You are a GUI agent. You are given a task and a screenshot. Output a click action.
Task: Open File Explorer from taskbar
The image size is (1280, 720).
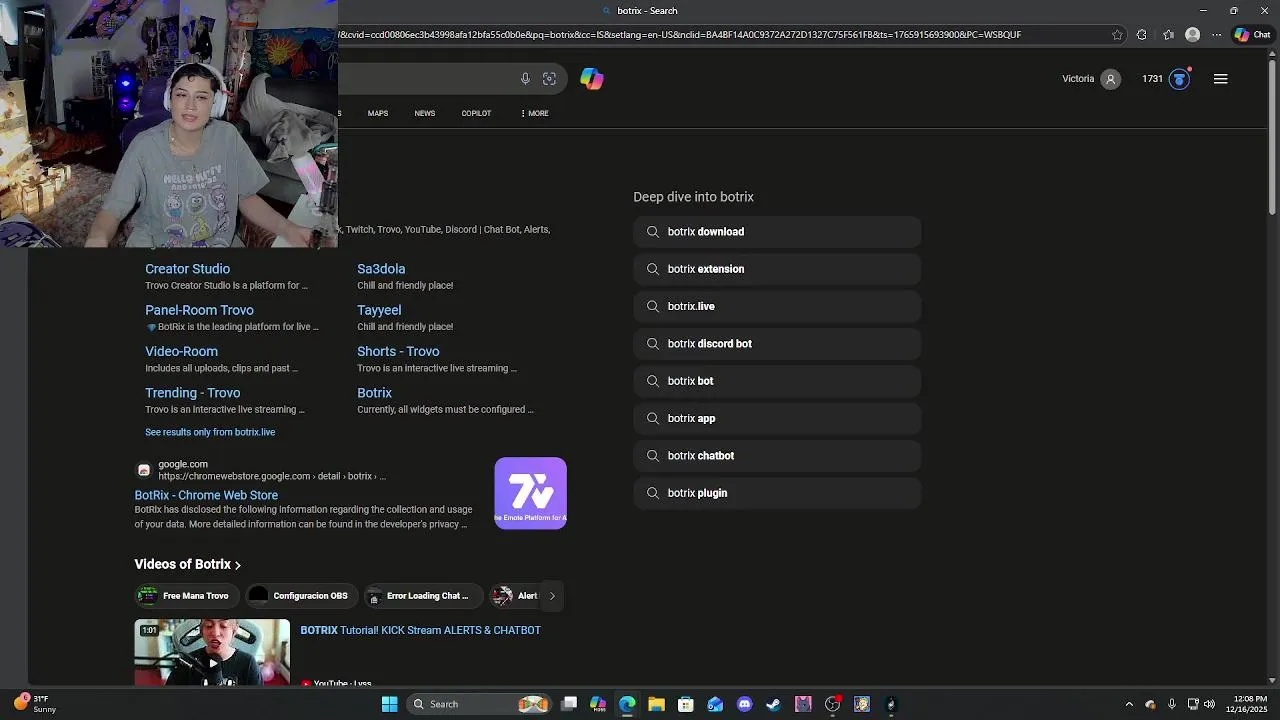tap(656, 704)
